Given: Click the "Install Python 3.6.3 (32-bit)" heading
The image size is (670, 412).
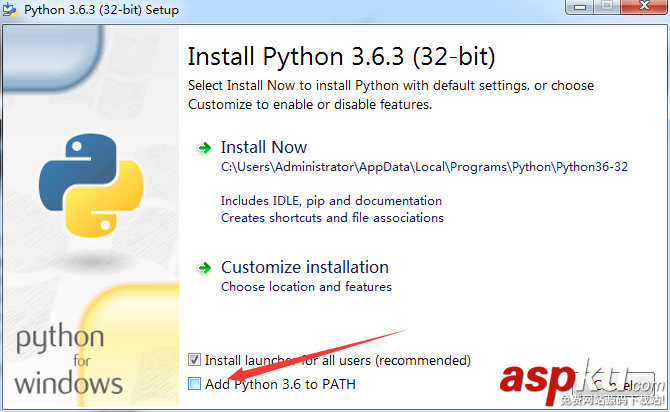Looking at the screenshot, I should tap(341, 54).
